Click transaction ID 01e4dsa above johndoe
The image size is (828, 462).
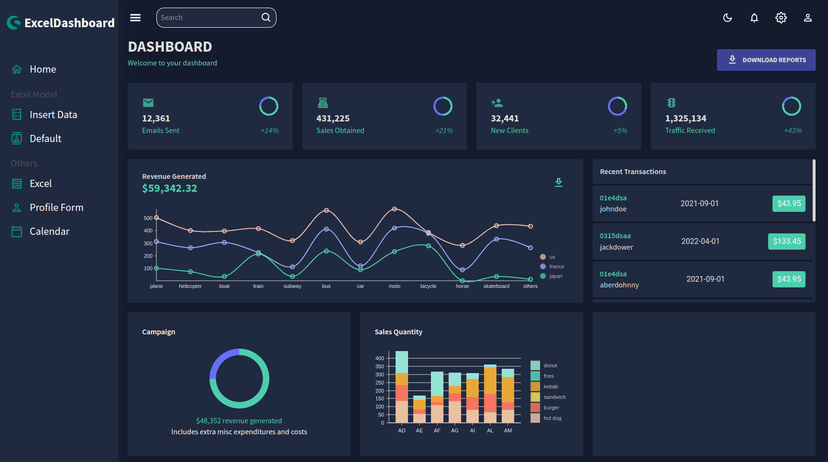tap(613, 198)
